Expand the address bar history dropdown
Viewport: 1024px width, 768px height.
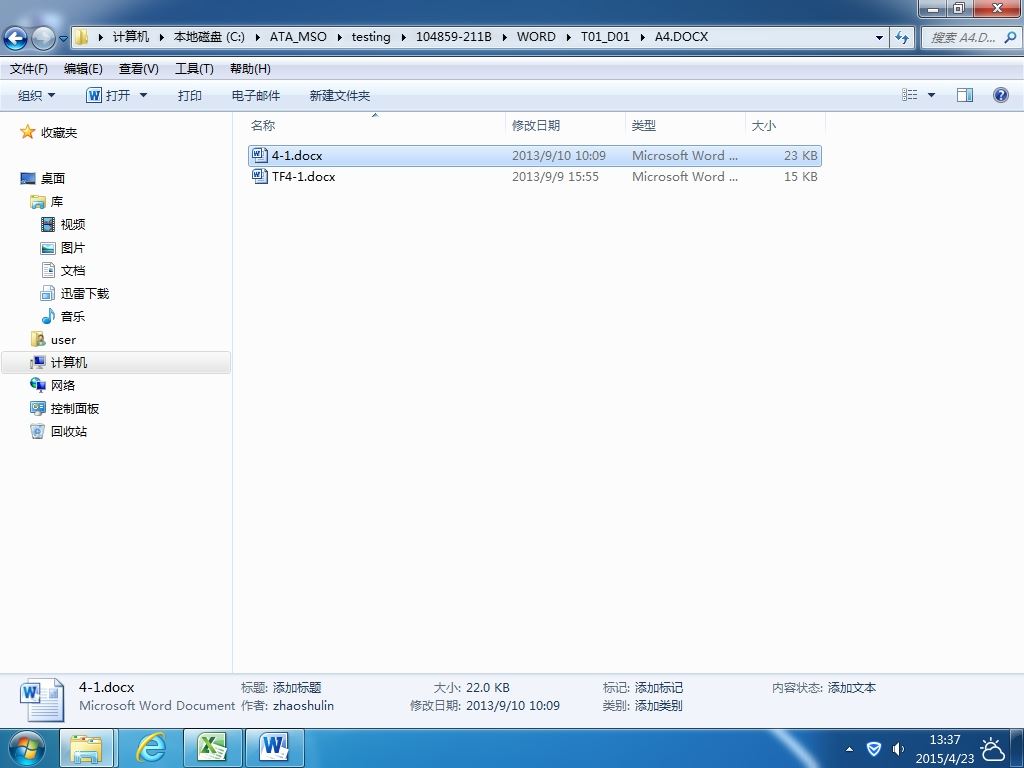879,37
